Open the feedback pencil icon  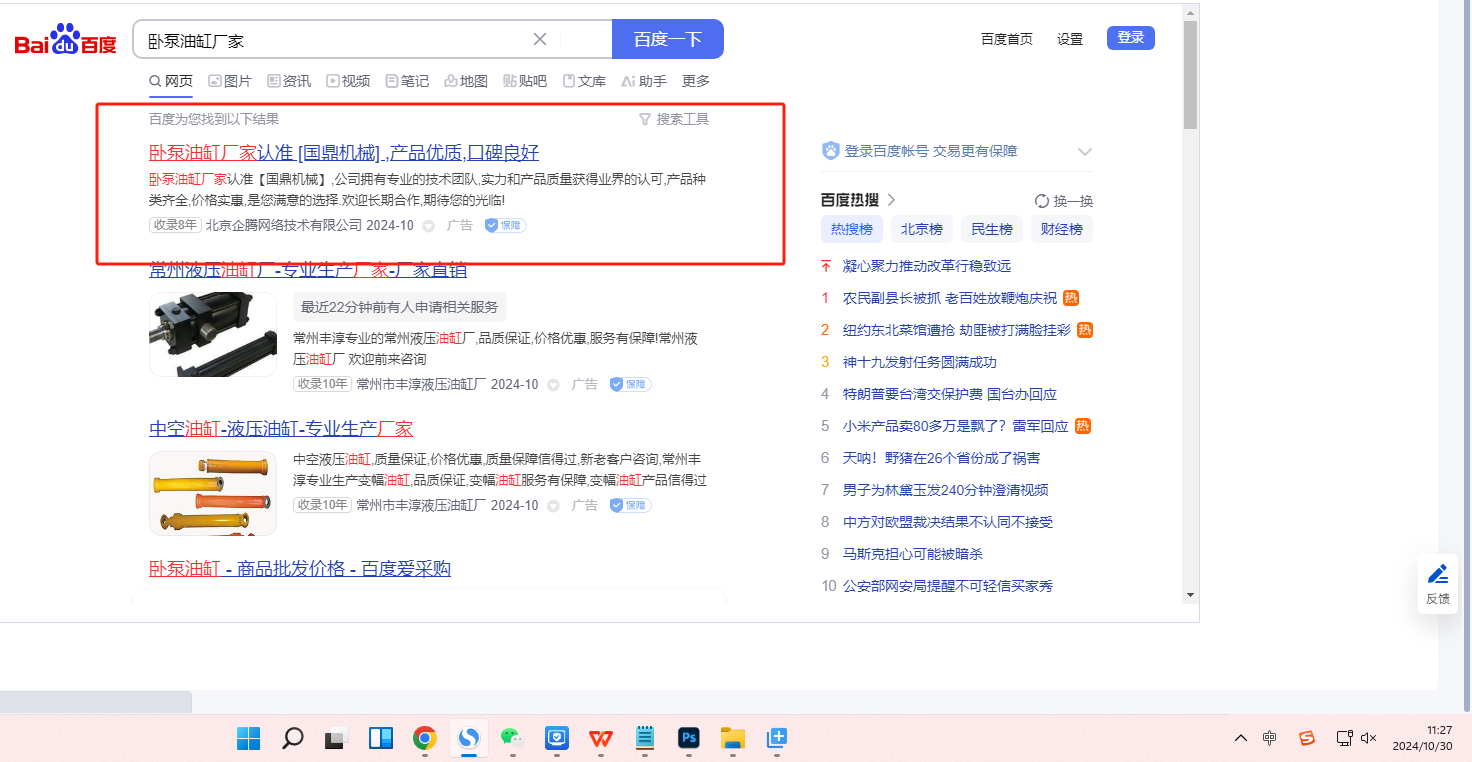tap(1438, 574)
